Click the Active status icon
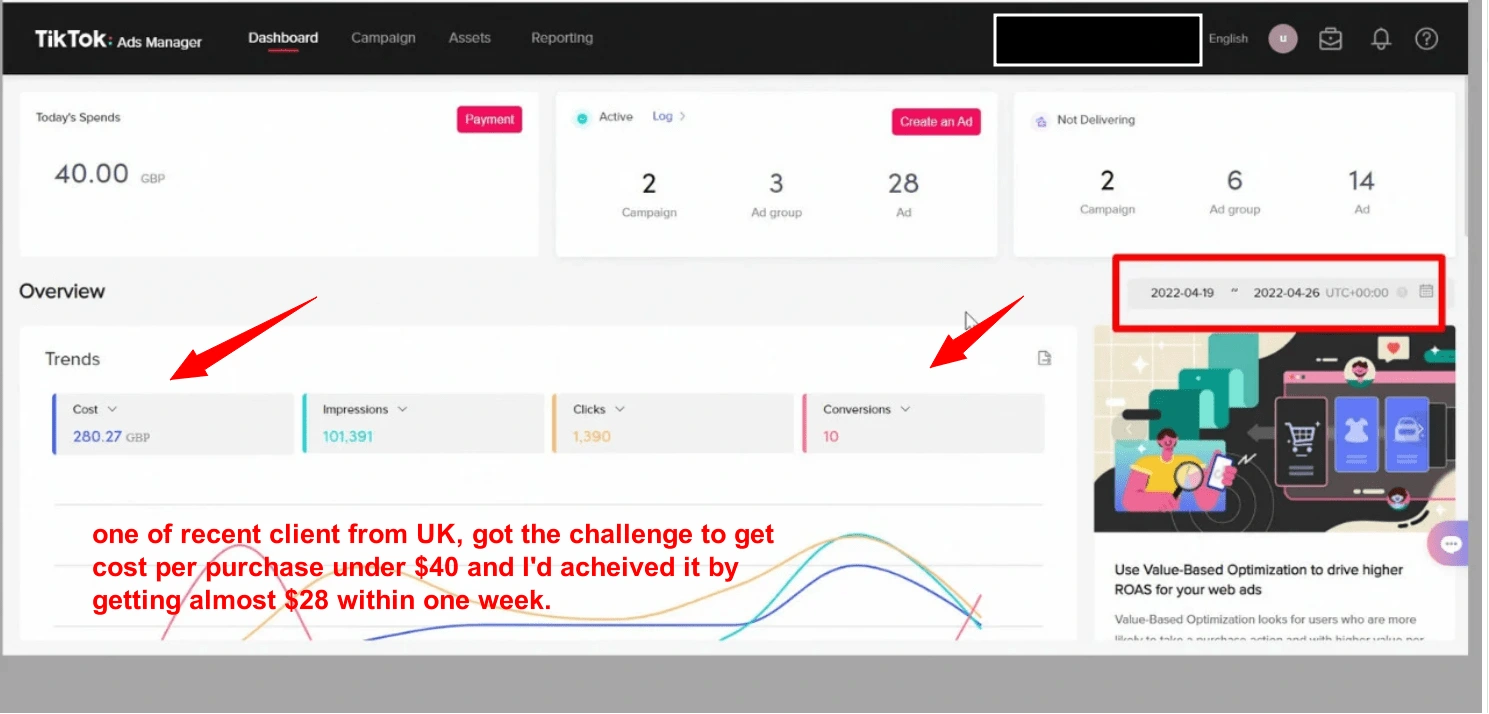The image size is (1489, 714). 582,118
